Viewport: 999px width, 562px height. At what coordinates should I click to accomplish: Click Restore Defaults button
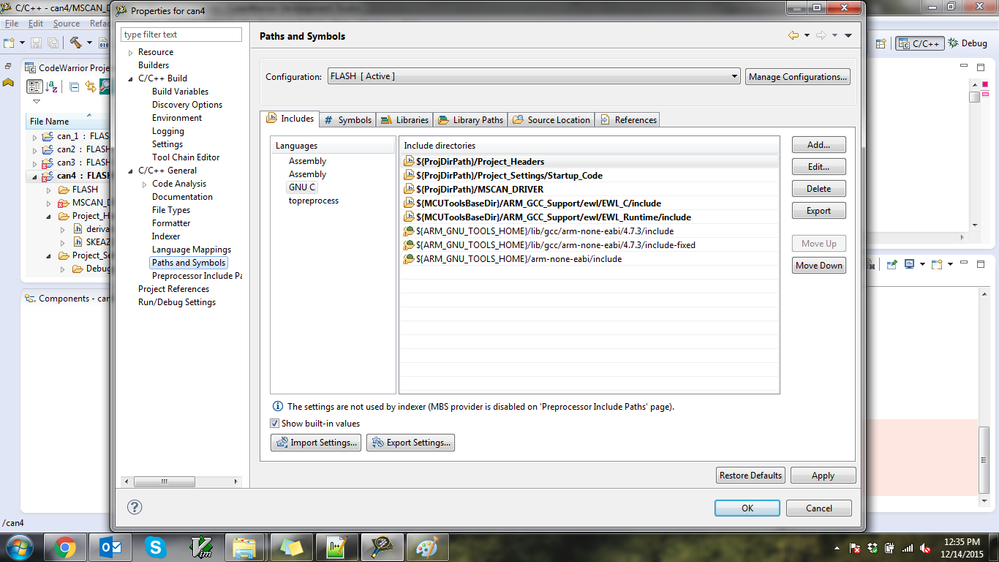(750, 475)
